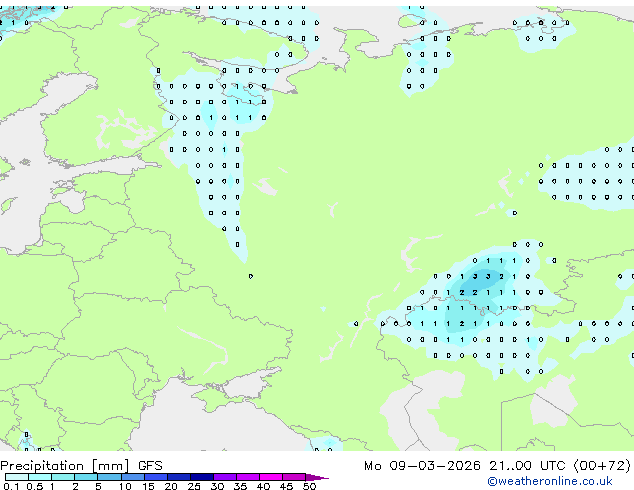This screenshot has height=490, width=634.
Task: Select the '25' legend scale label
Action: coord(194,486)
